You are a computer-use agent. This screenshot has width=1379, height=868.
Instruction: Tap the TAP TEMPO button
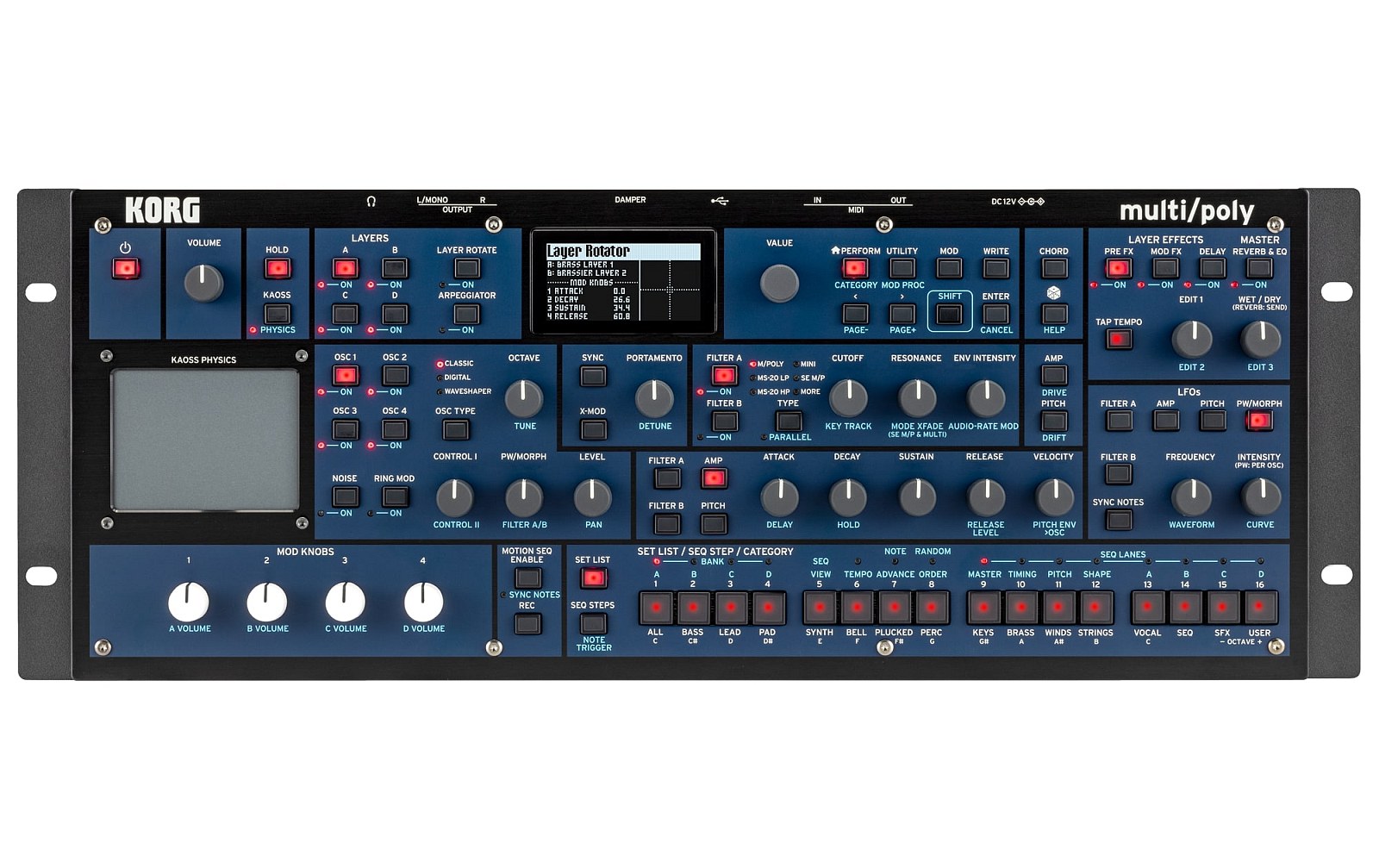coord(1118,339)
